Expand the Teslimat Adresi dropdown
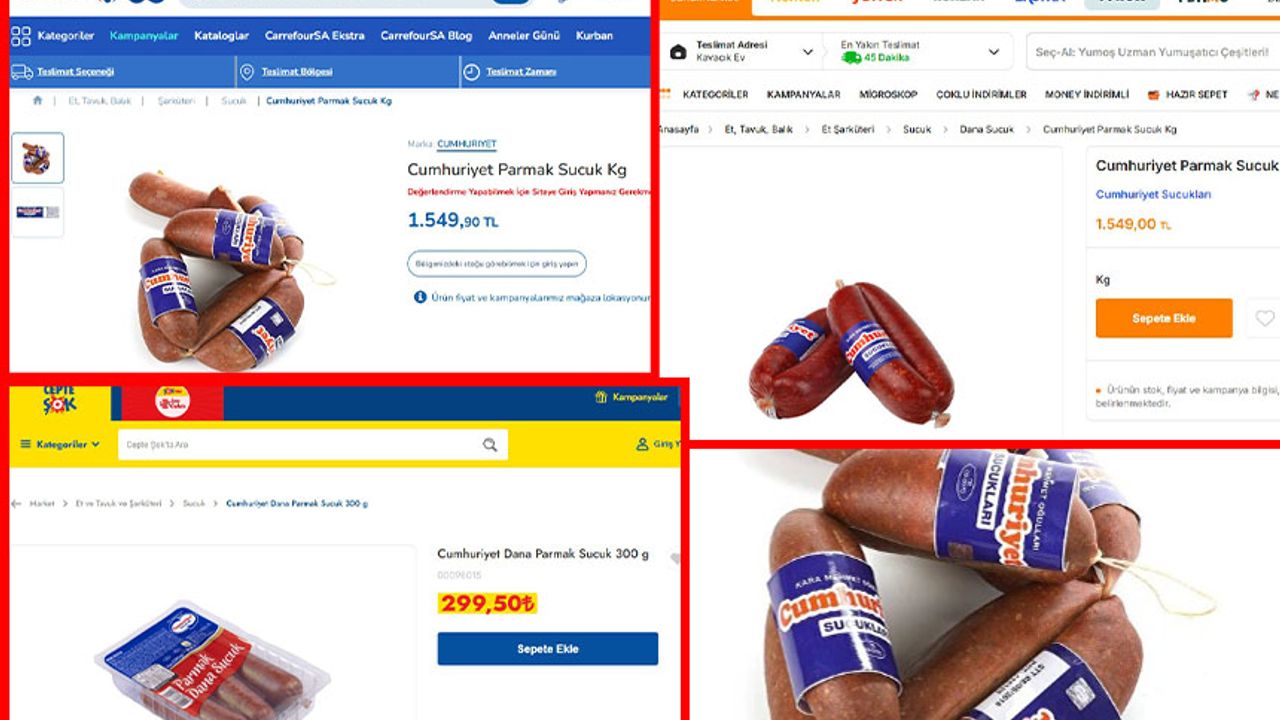 (808, 52)
